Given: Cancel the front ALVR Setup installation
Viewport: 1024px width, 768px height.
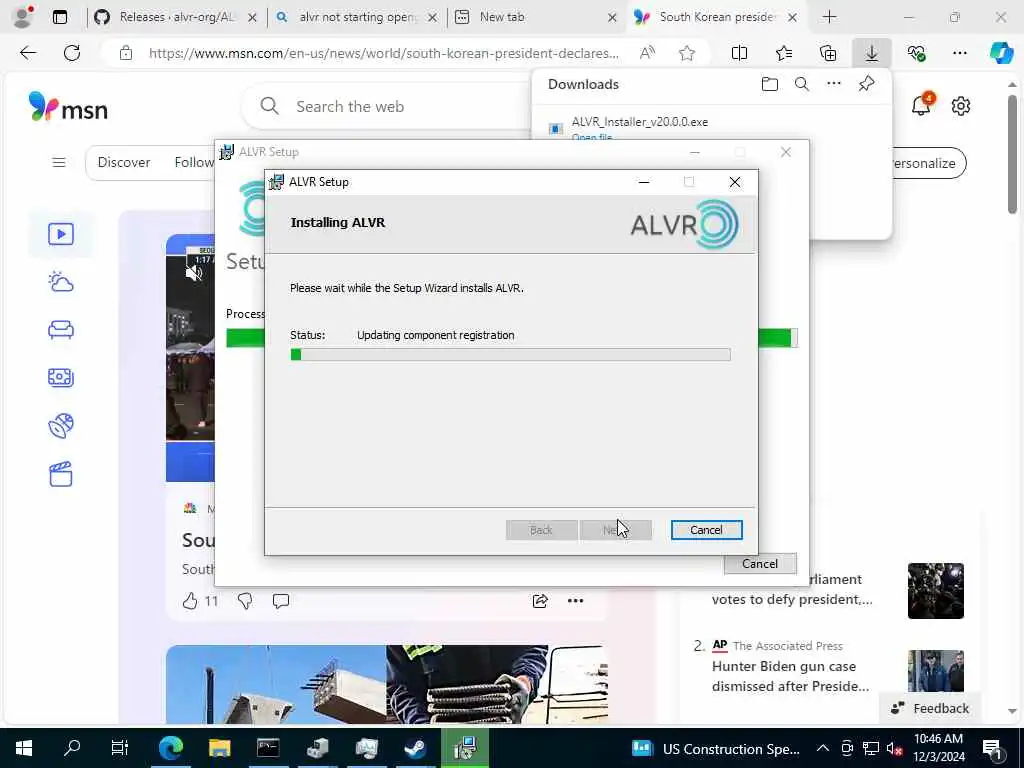Looking at the screenshot, I should point(706,530).
